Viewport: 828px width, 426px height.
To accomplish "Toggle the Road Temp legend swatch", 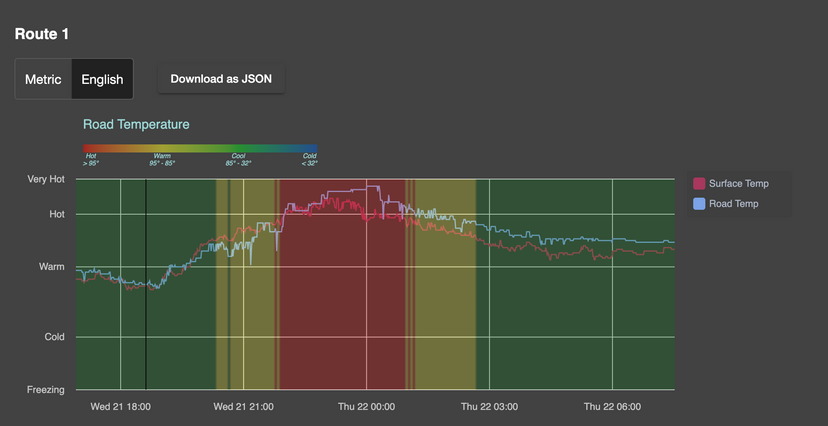I will (x=699, y=204).
